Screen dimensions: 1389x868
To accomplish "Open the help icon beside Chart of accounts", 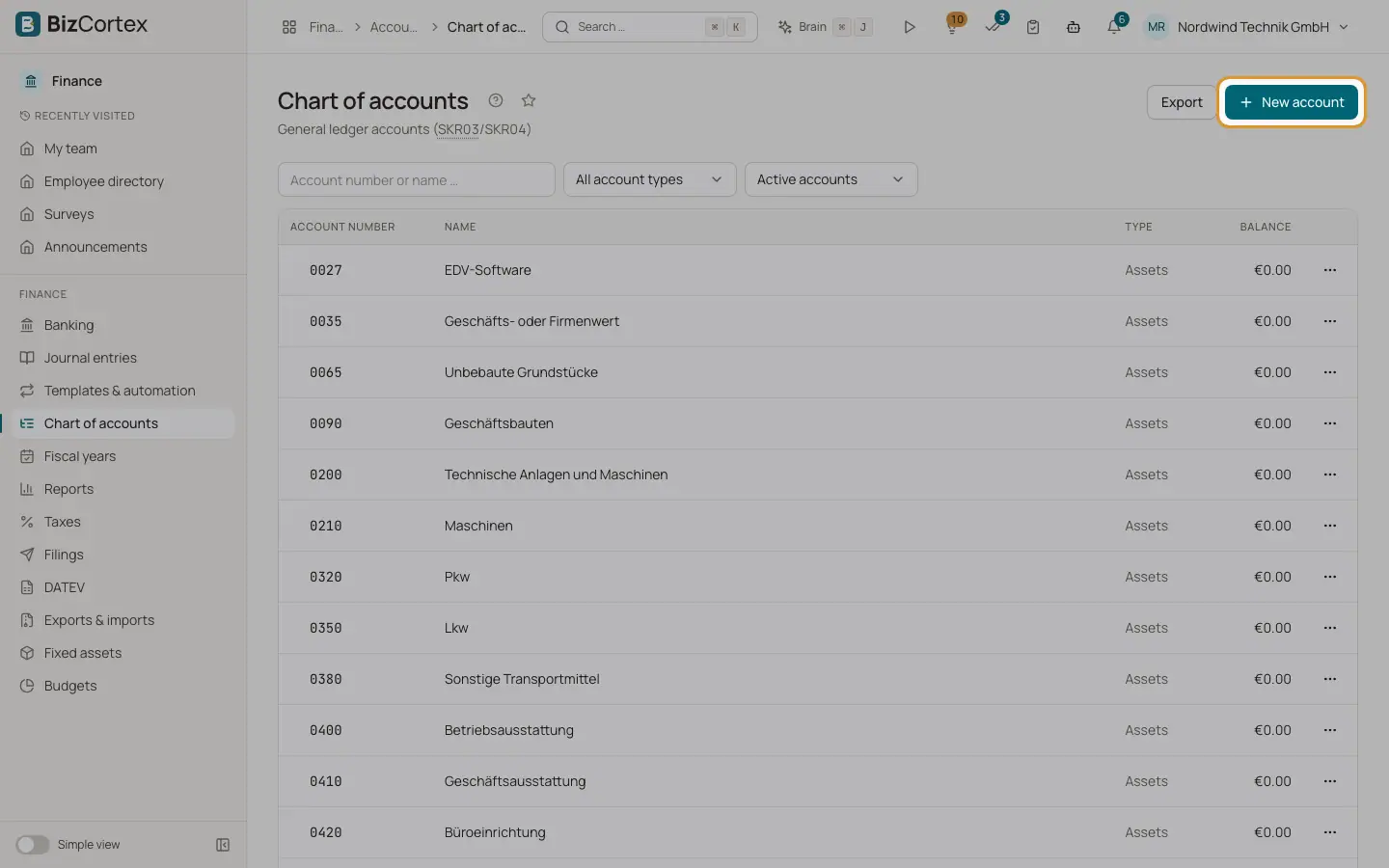I will (496, 100).
